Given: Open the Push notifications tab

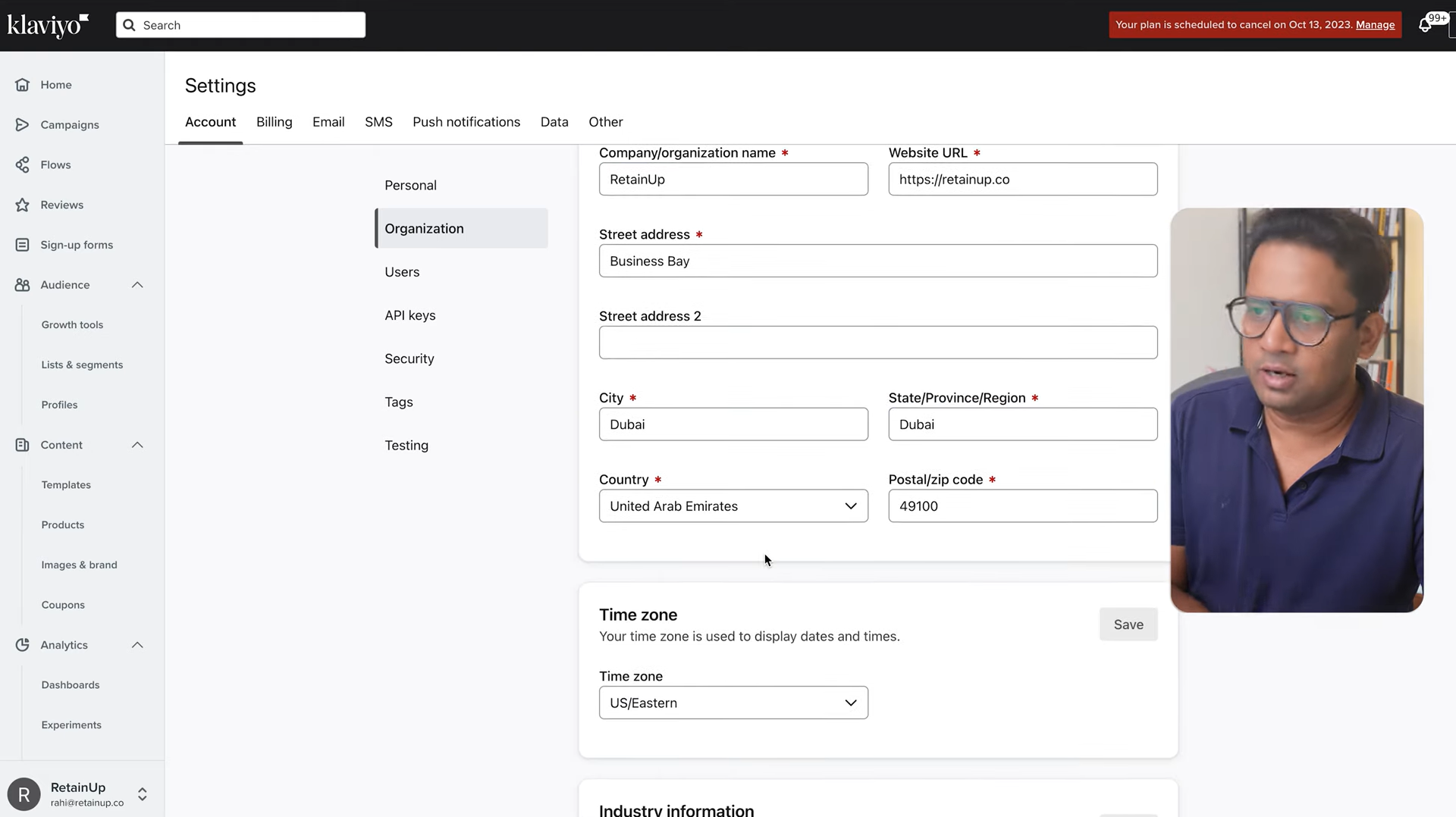Looking at the screenshot, I should [466, 122].
